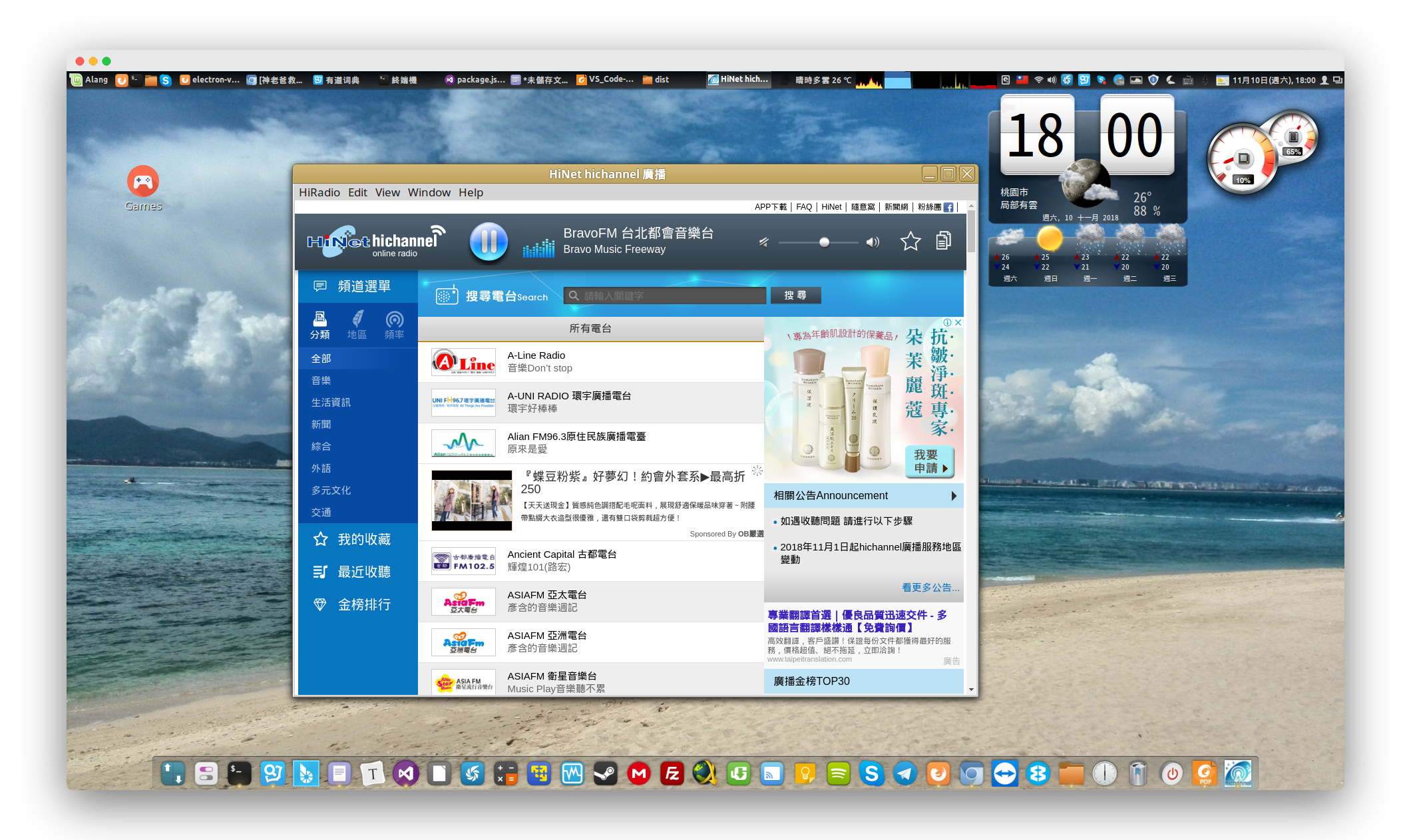
Task: Click the loud speaker volume icon
Action: (x=873, y=242)
